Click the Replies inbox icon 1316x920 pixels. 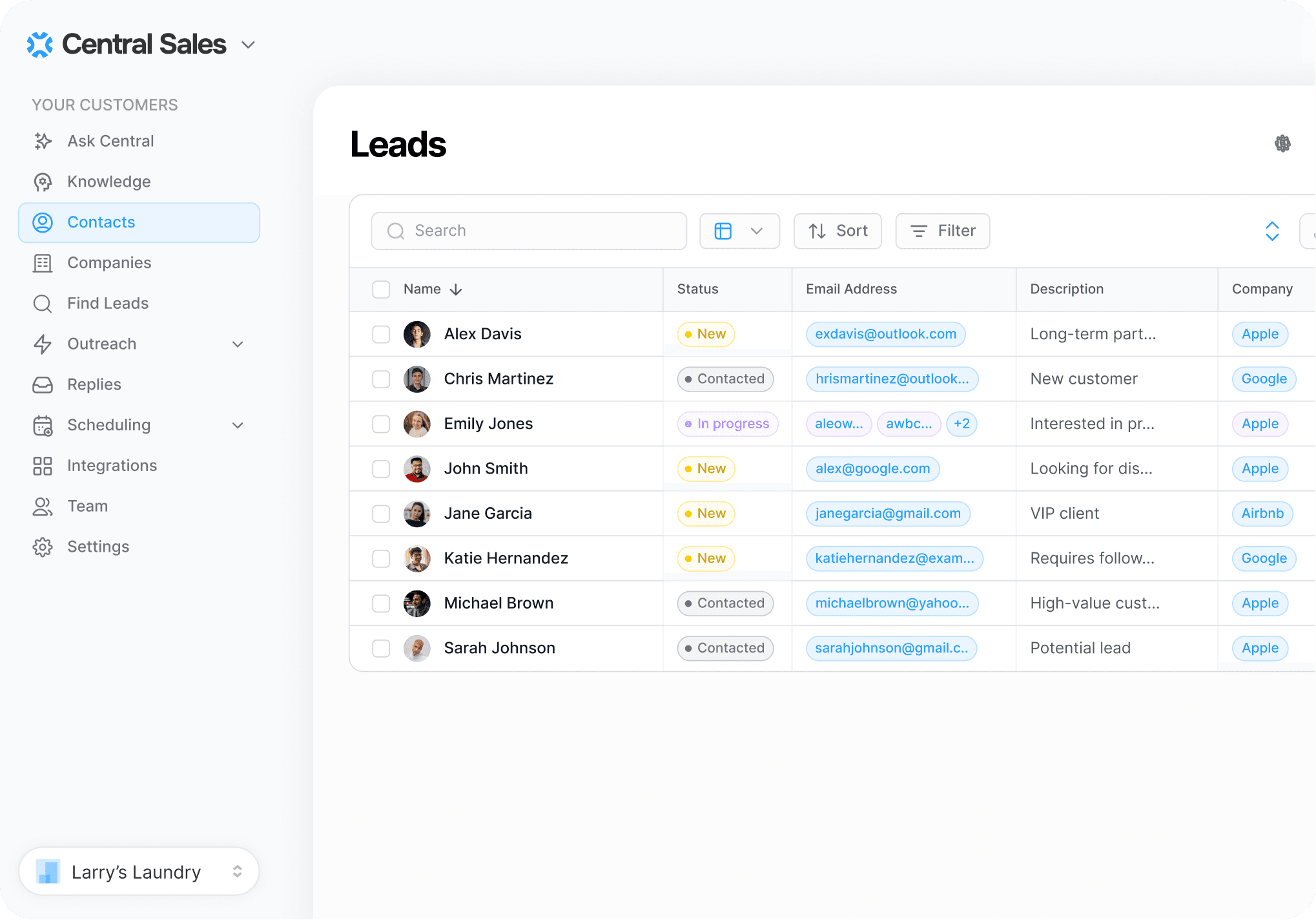click(x=43, y=384)
